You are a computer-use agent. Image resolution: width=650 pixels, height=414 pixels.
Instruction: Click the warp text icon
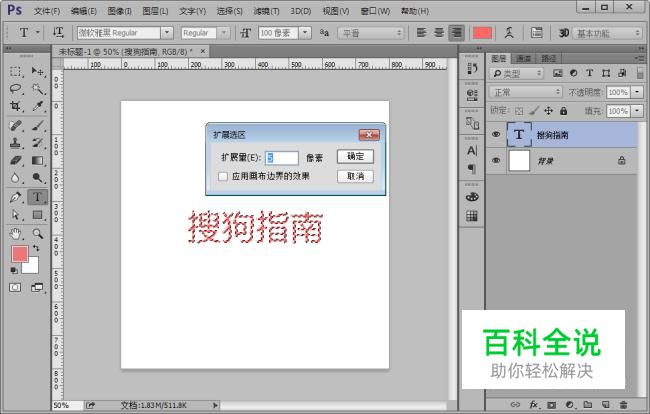point(509,32)
